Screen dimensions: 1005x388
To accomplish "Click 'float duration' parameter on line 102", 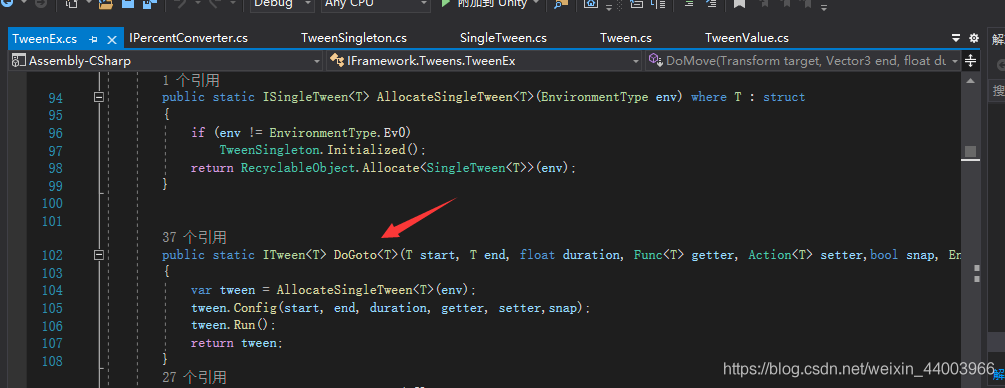I will tap(570, 255).
